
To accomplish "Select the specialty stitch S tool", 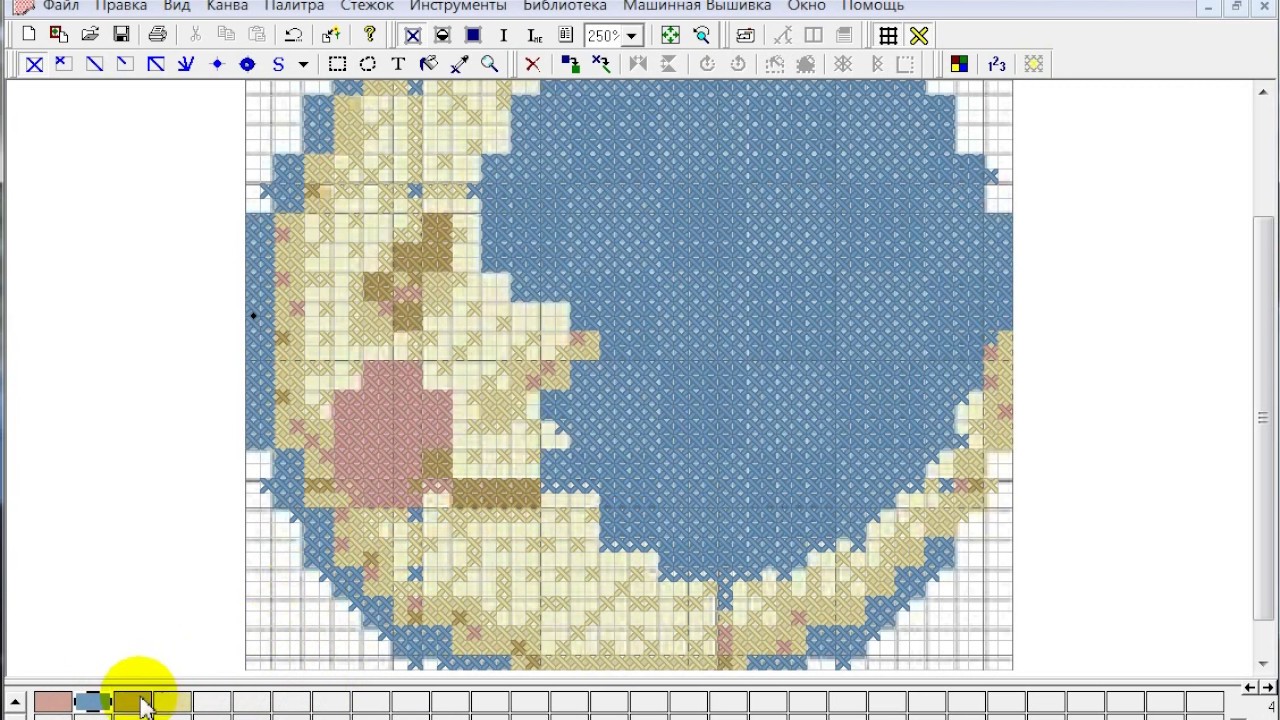I will point(278,64).
